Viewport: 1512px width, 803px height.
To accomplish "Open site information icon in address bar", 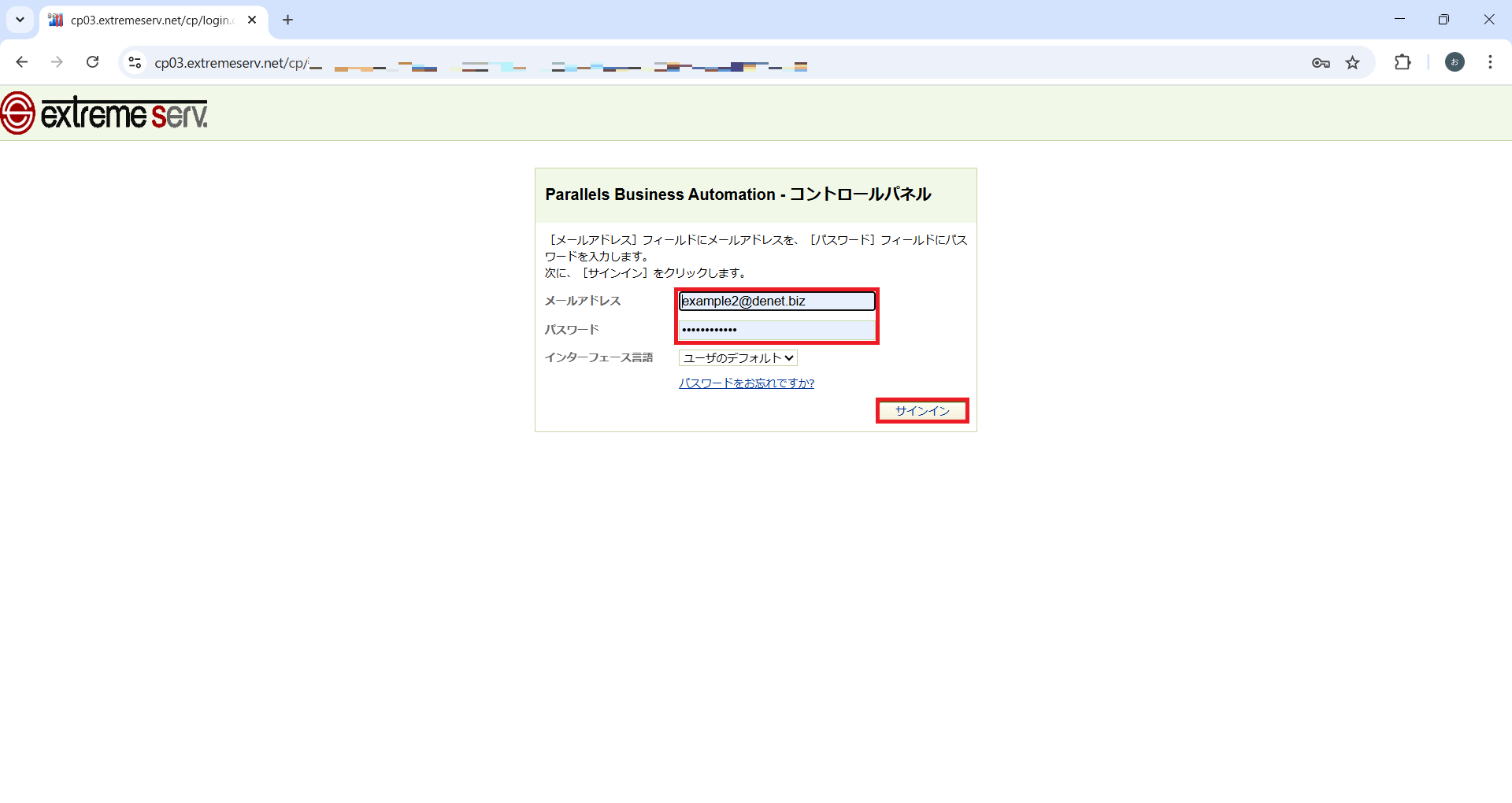I will (x=135, y=62).
